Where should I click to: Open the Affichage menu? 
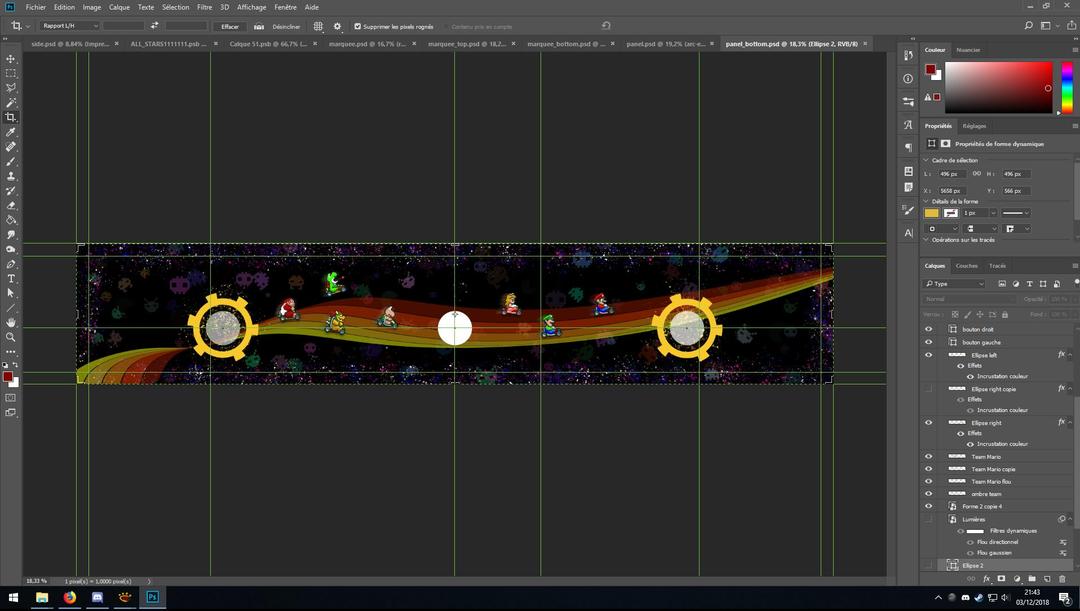pos(251,7)
